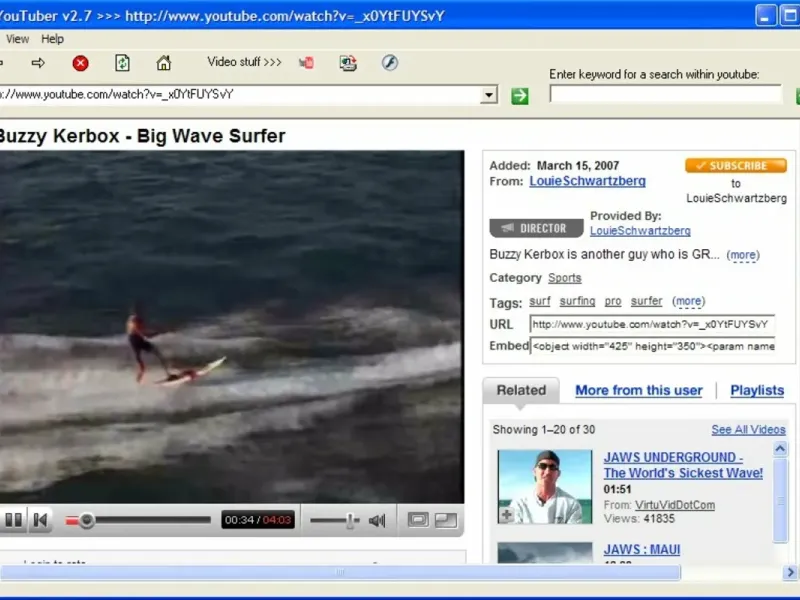800x600 pixels.
Task: Expand description with (more) link
Action: 743,255
